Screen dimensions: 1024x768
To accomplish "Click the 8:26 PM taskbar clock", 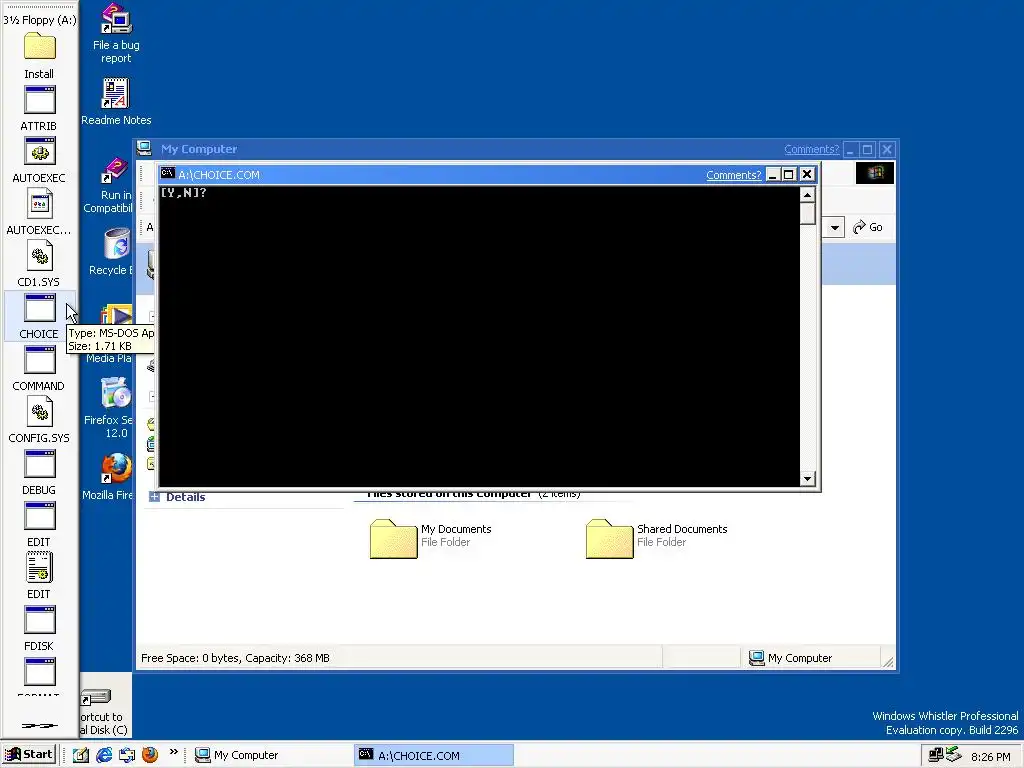I will point(990,756).
